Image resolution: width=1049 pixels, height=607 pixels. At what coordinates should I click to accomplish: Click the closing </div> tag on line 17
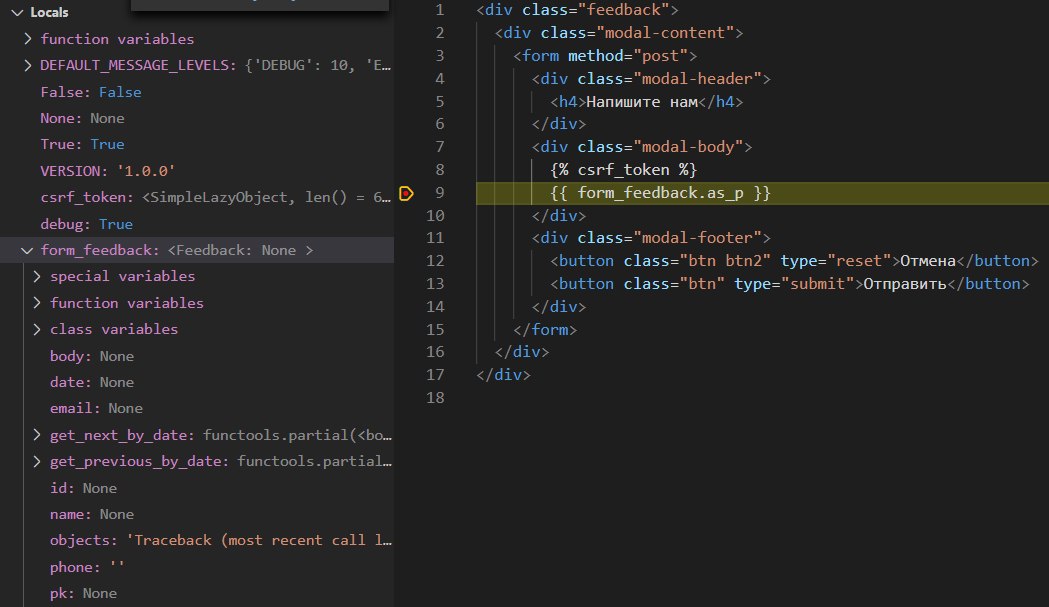[x=503, y=375]
